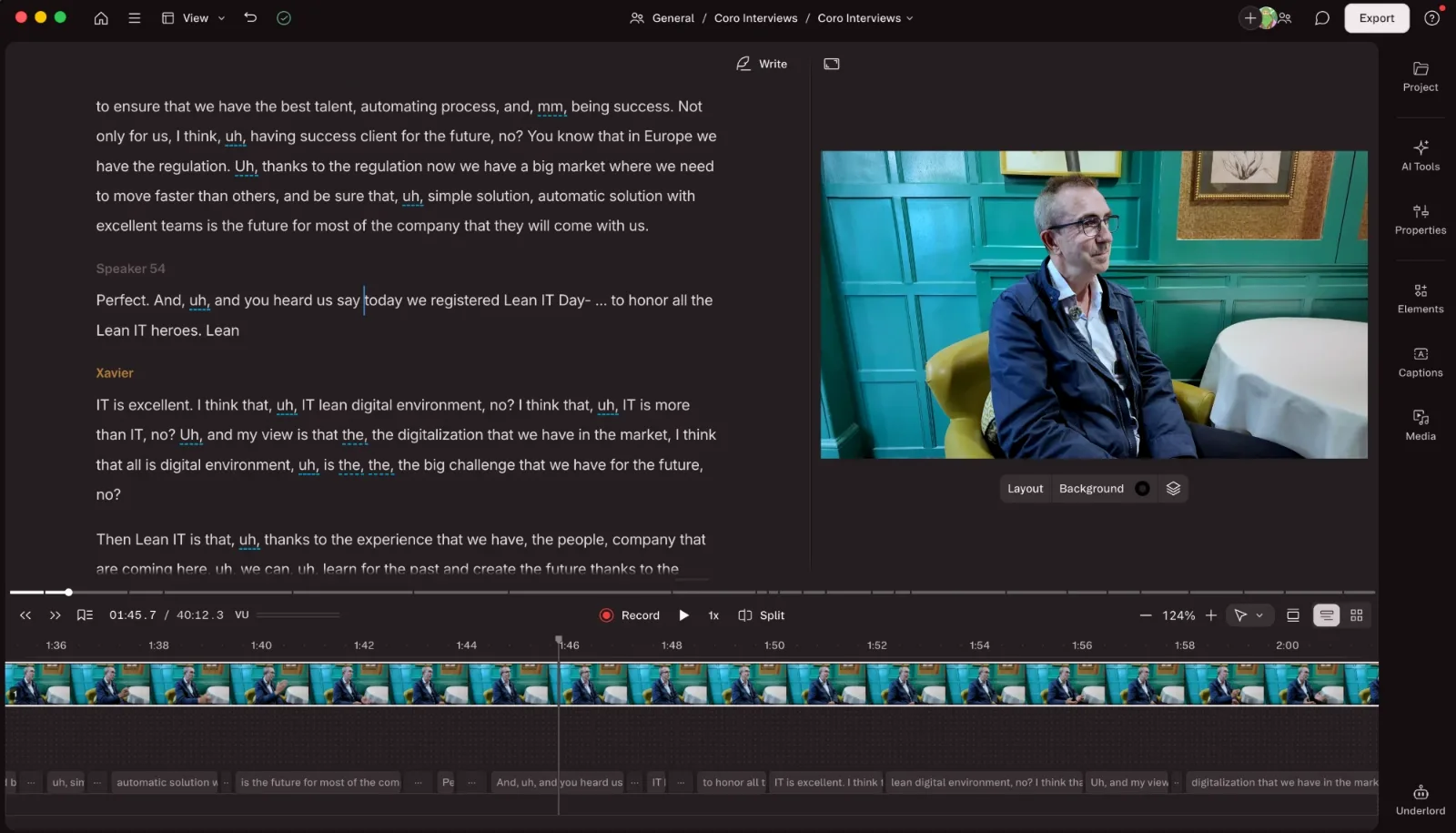Viewport: 1456px width, 833px height.
Task: Open the View dropdown menu
Action: 193,18
